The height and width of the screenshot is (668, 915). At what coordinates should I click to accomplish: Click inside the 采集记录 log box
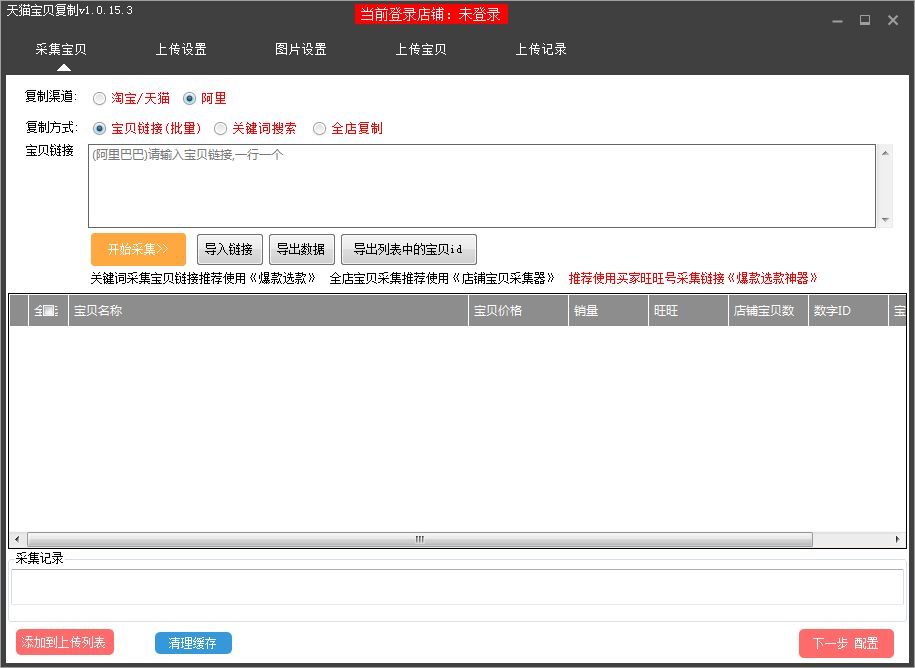click(x=457, y=587)
